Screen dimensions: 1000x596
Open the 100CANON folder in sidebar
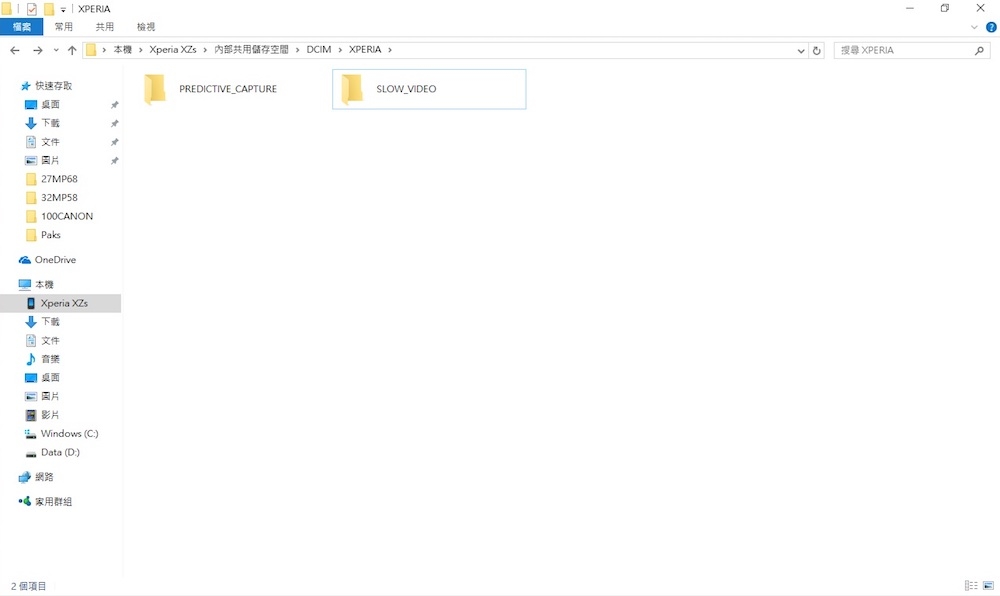pos(66,216)
